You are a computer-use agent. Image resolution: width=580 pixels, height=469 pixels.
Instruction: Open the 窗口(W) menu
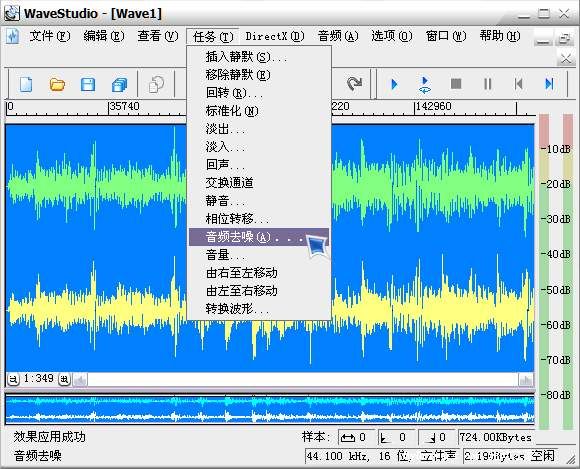pos(446,36)
